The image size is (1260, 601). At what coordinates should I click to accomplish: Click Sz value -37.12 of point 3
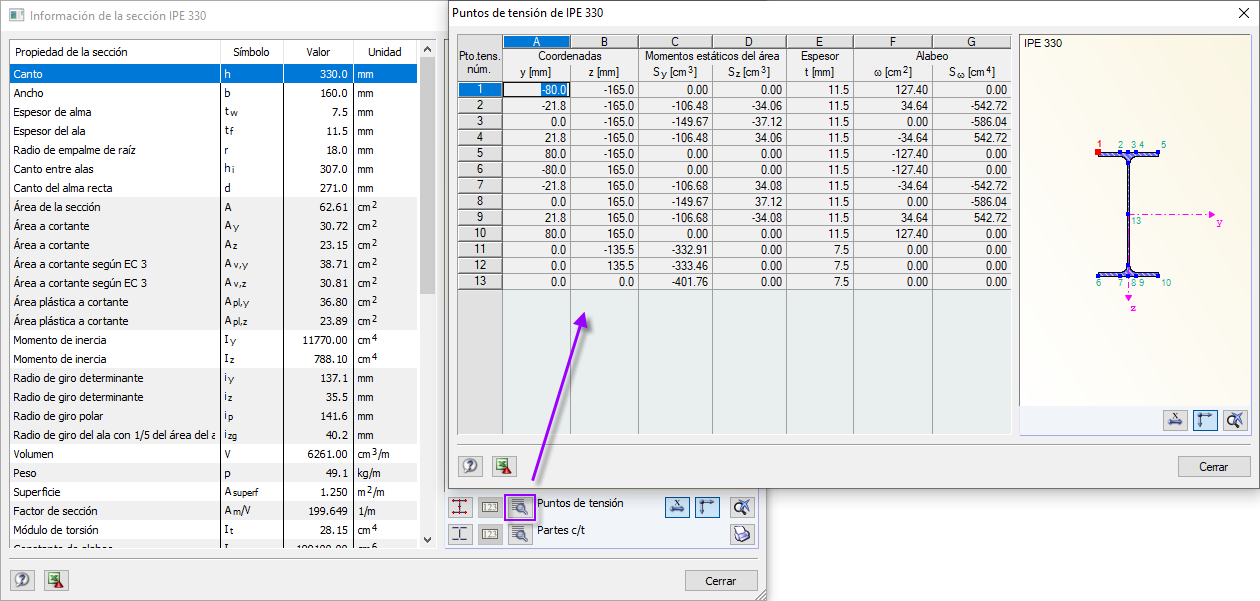click(749, 121)
